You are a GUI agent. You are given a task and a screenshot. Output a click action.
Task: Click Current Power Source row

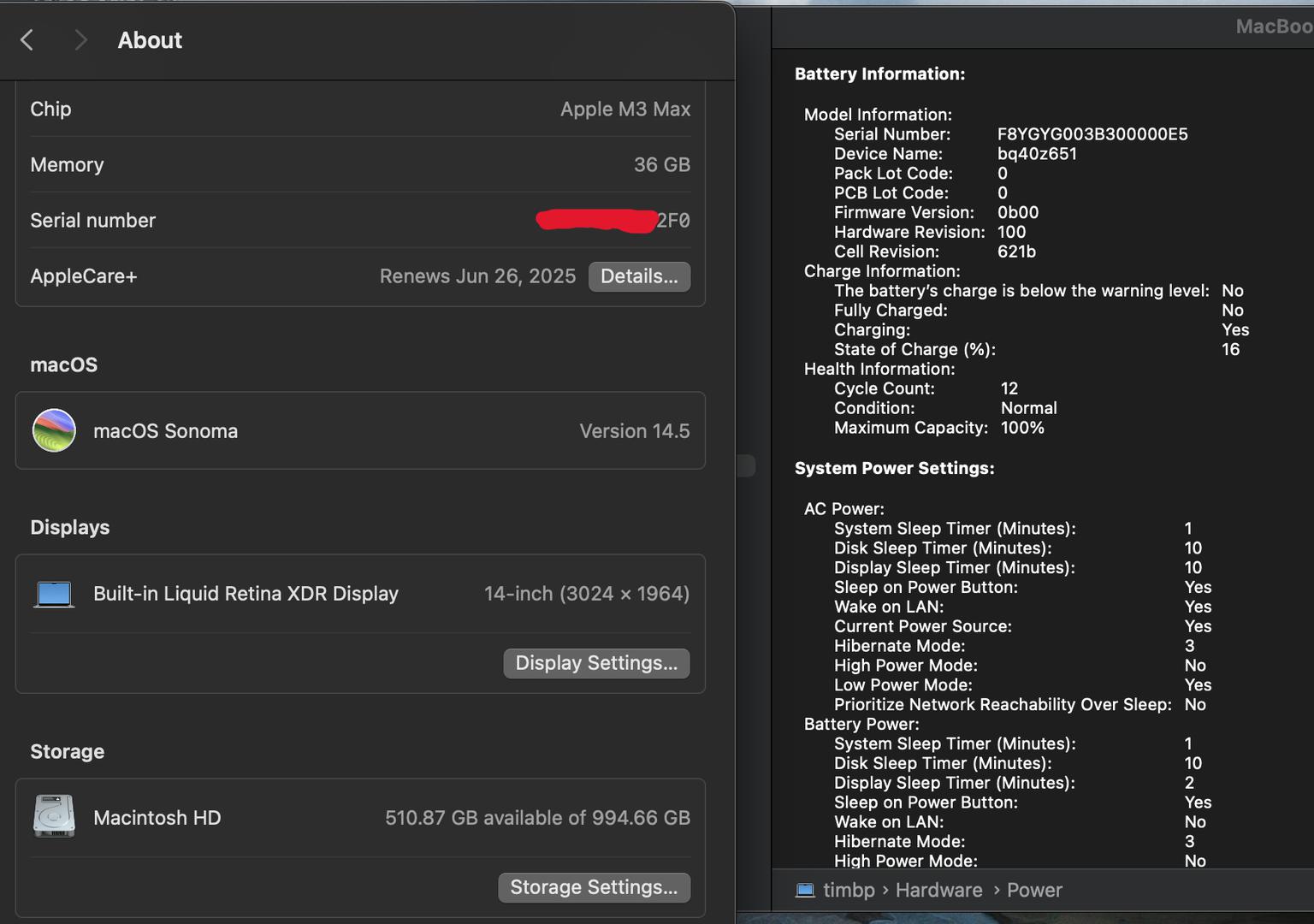1022,626
